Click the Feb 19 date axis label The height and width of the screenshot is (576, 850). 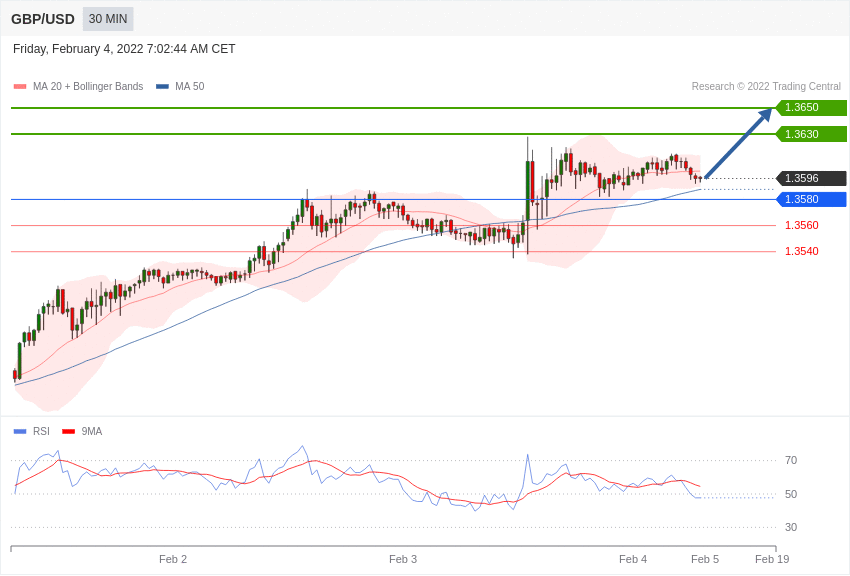[772, 559]
